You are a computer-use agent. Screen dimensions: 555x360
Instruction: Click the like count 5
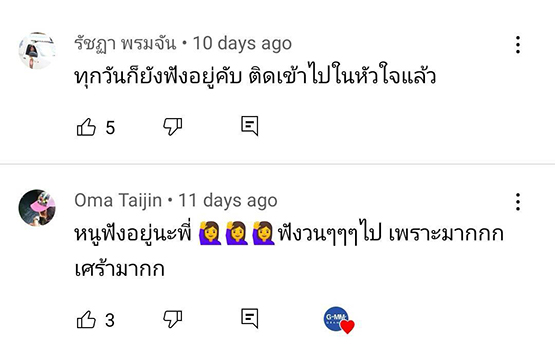tap(110, 127)
